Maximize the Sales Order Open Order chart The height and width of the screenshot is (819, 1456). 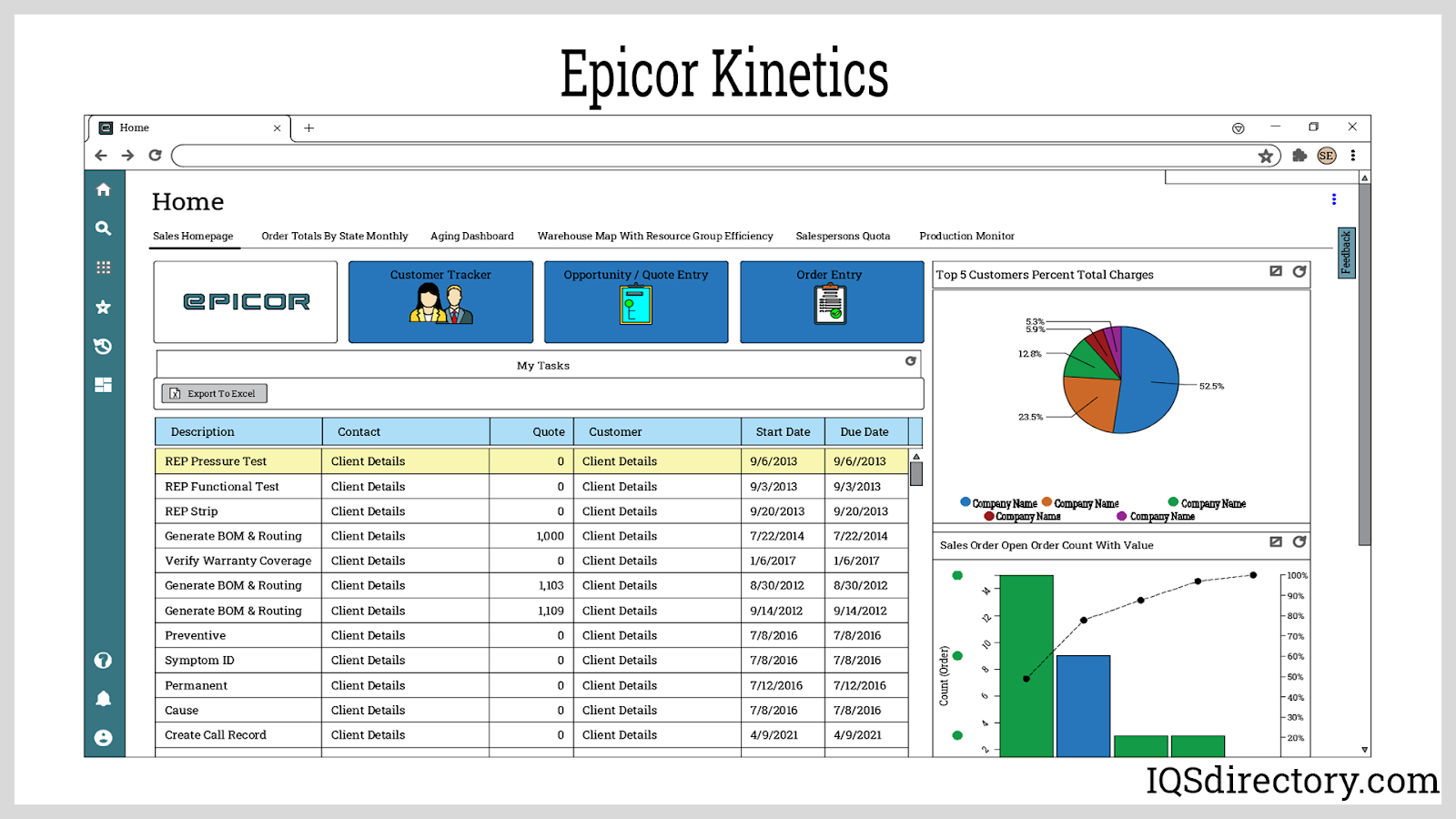click(x=1276, y=541)
